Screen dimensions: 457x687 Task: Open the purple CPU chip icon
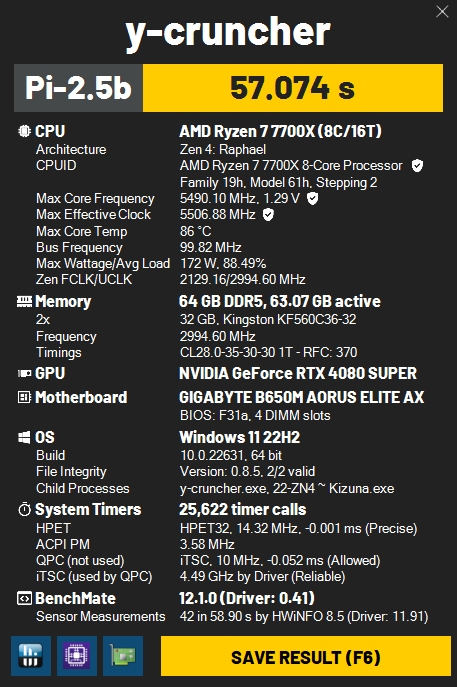click(x=77, y=656)
